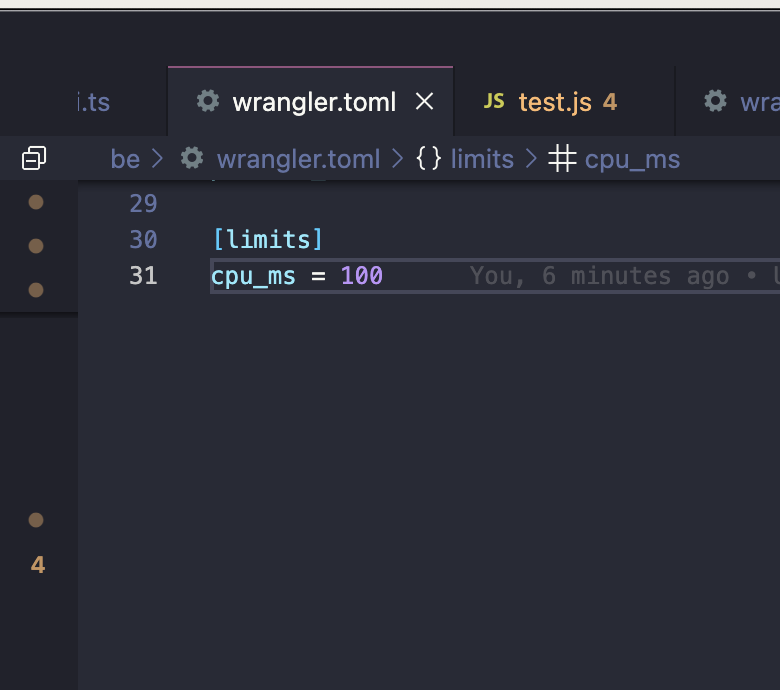Click line number 29 in the gutter

click(143, 203)
